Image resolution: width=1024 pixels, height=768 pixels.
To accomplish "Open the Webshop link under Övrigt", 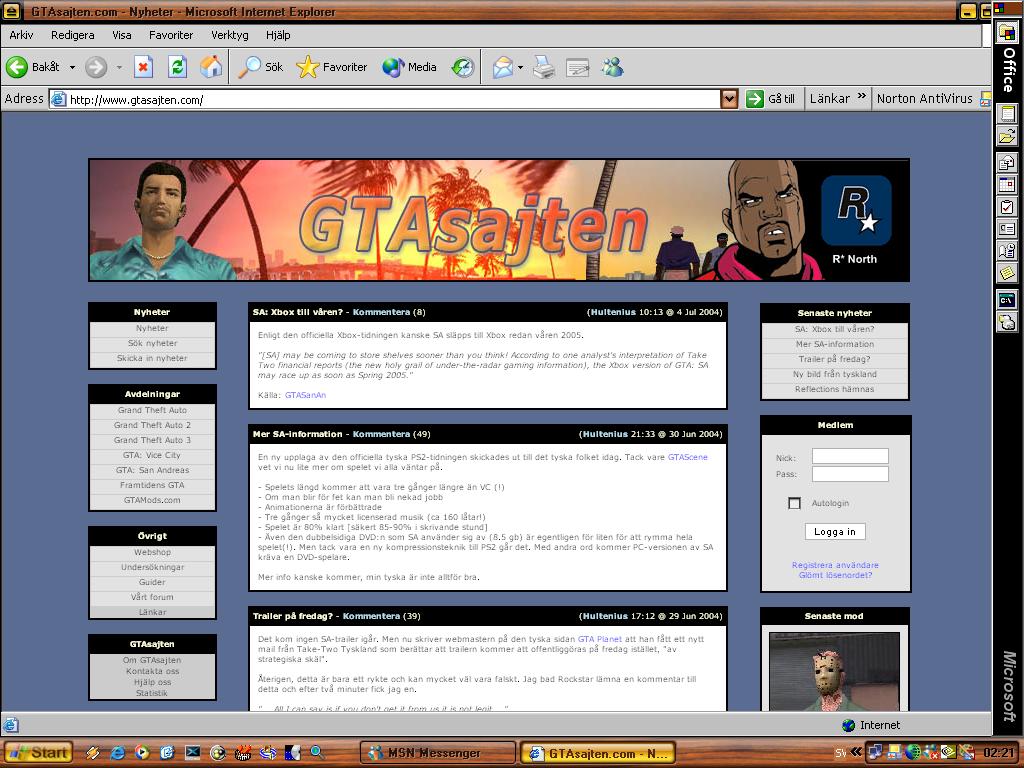I will pos(152,552).
